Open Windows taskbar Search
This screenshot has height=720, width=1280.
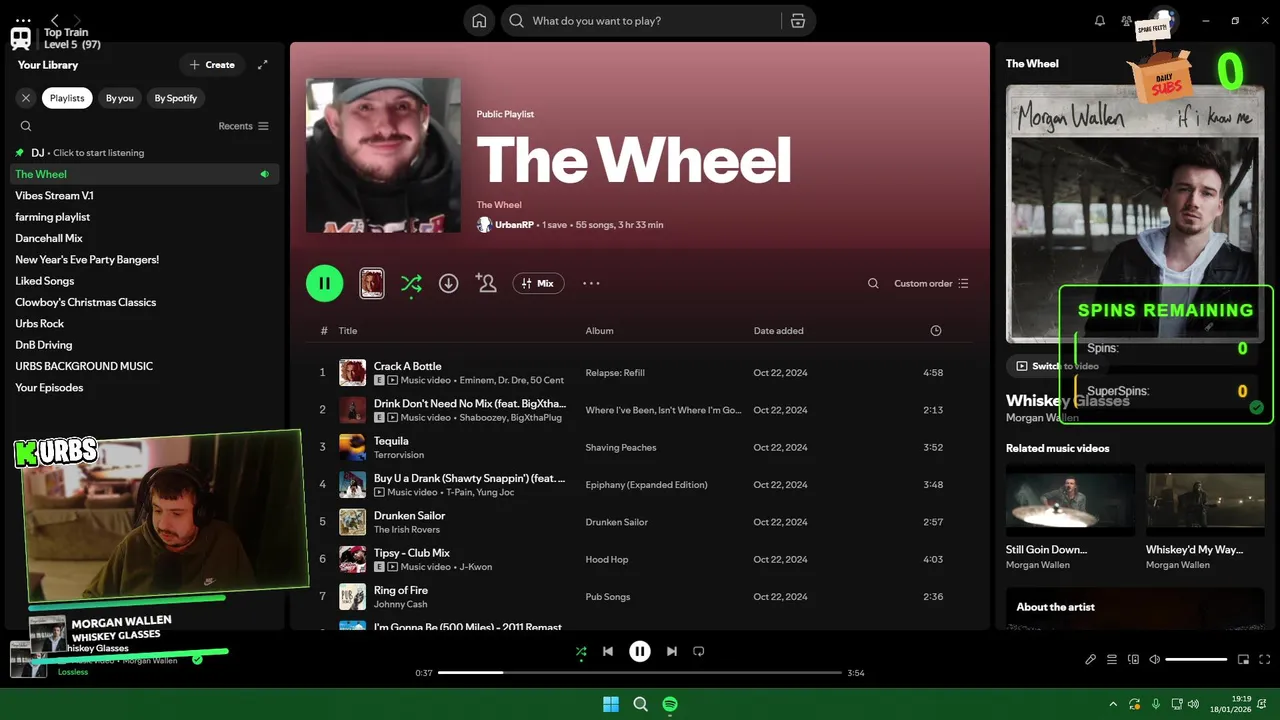tap(640, 705)
